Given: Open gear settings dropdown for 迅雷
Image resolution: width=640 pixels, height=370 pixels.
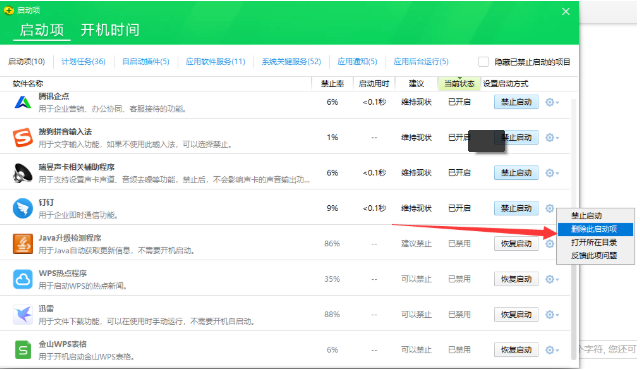Looking at the screenshot, I should tap(552, 315).
